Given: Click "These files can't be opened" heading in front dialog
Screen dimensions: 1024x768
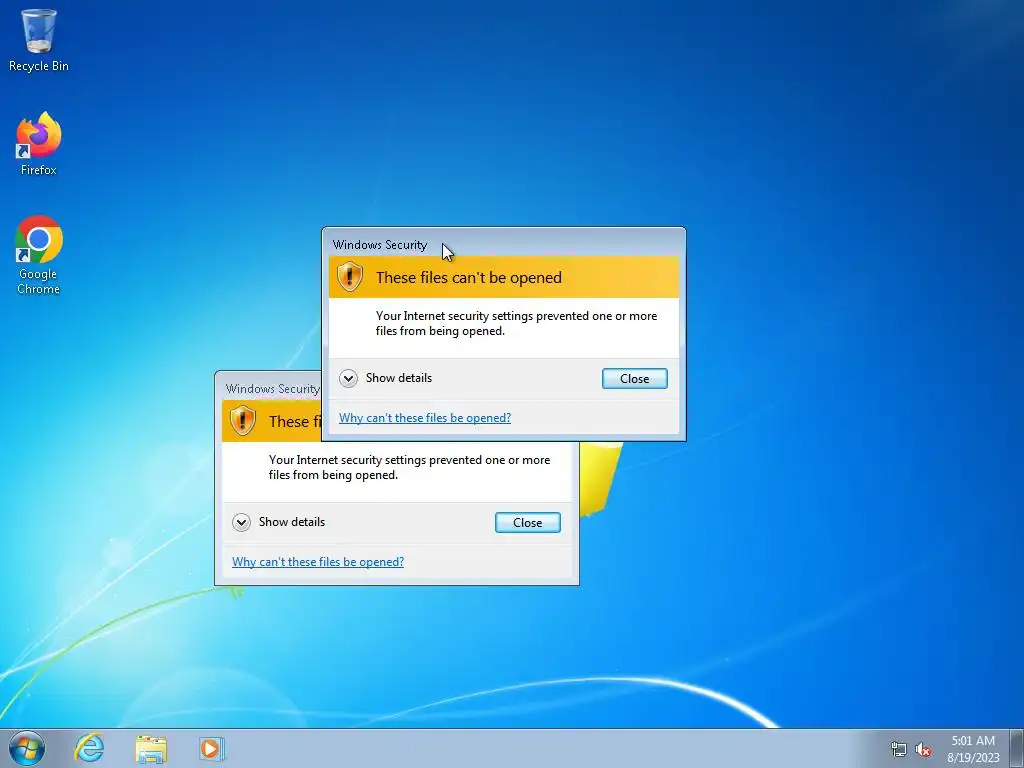Looking at the screenshot, I should point(469,278).
